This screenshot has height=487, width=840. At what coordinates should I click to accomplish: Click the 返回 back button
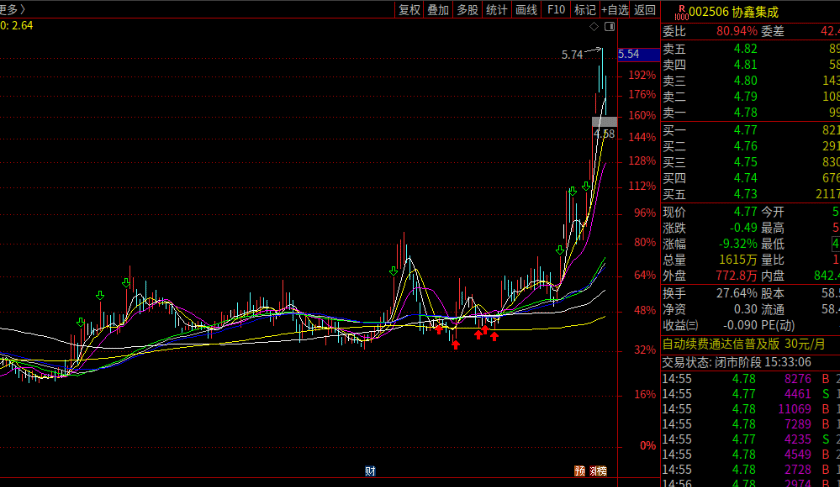[x=645, y=9]
